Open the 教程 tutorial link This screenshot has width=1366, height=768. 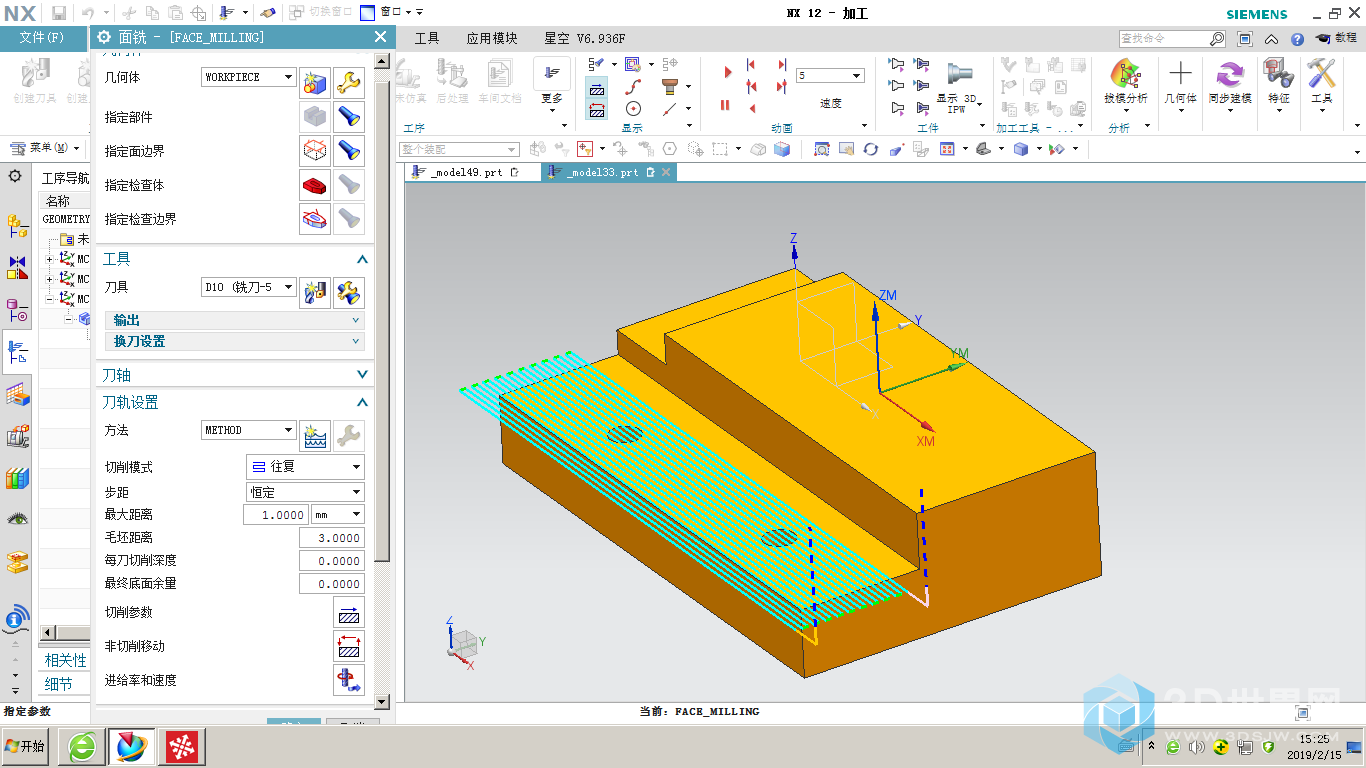tap(1337, 38)
